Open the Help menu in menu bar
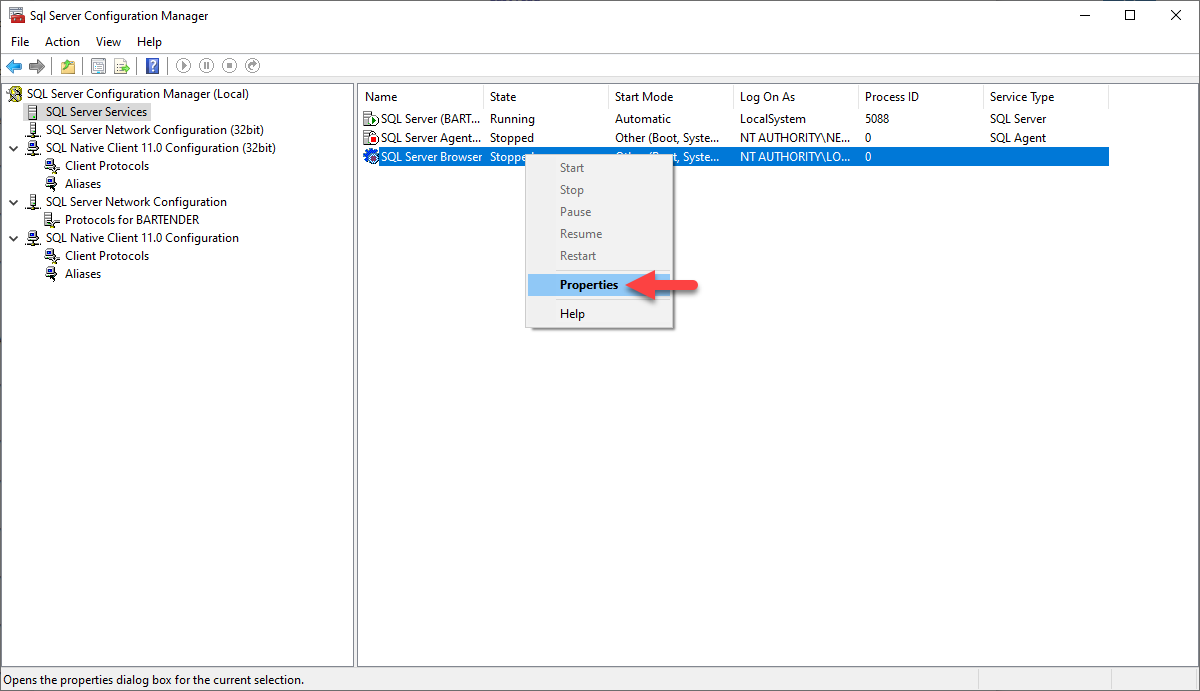The height and width of the screenshot is (691, 1200). coord(149,42)
